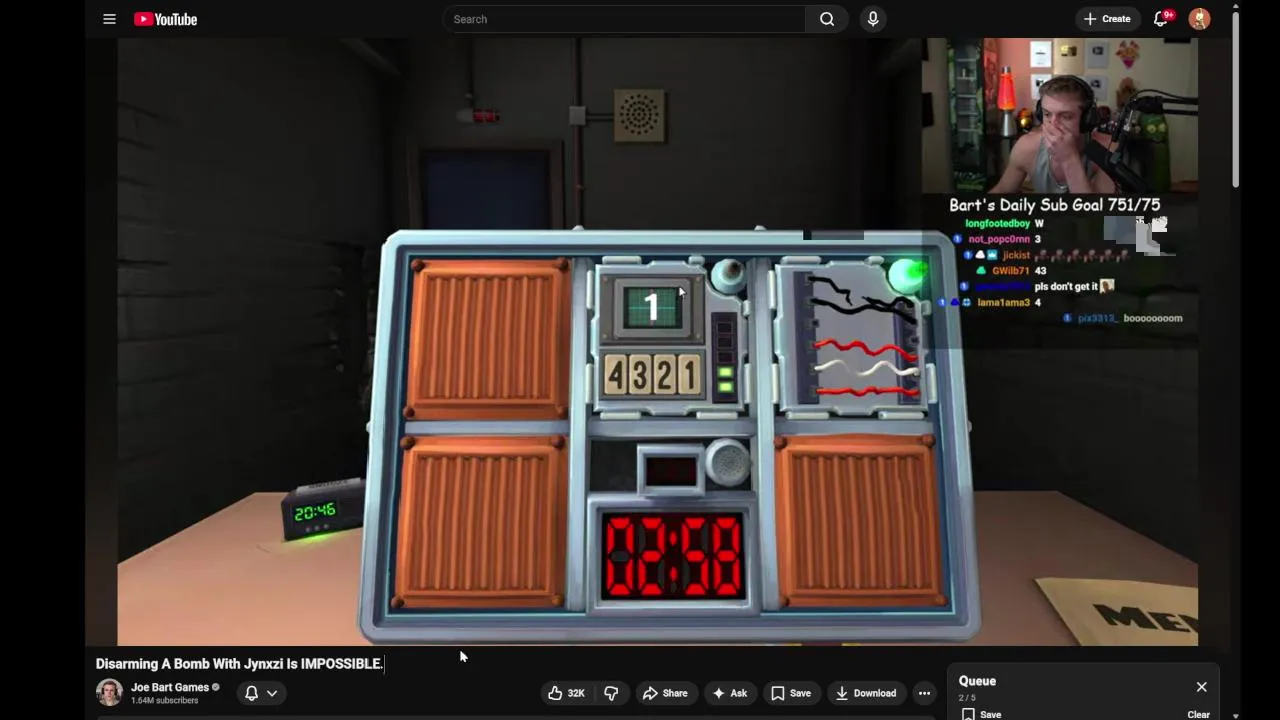Viewport: 1280px width, 720px height.
Task: Open Joe Bart Games channel avatar
Action: click(109, 692)
